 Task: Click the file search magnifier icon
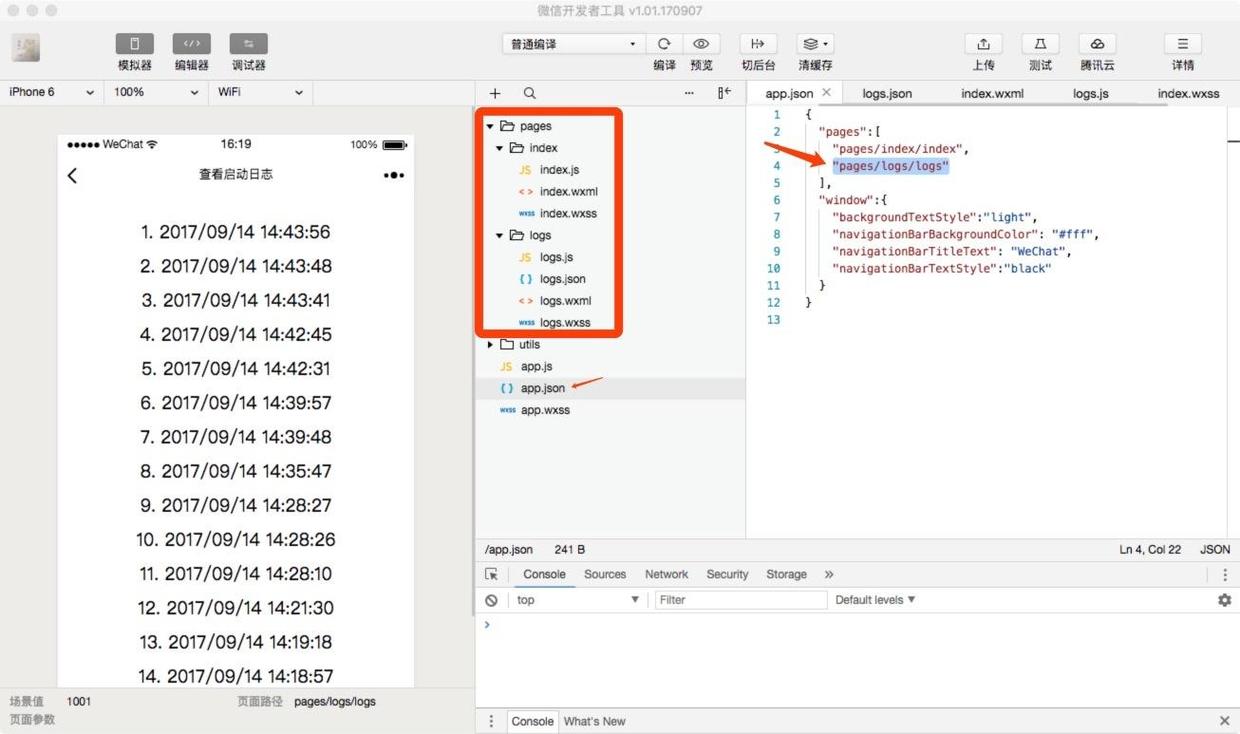click(530, 93)
